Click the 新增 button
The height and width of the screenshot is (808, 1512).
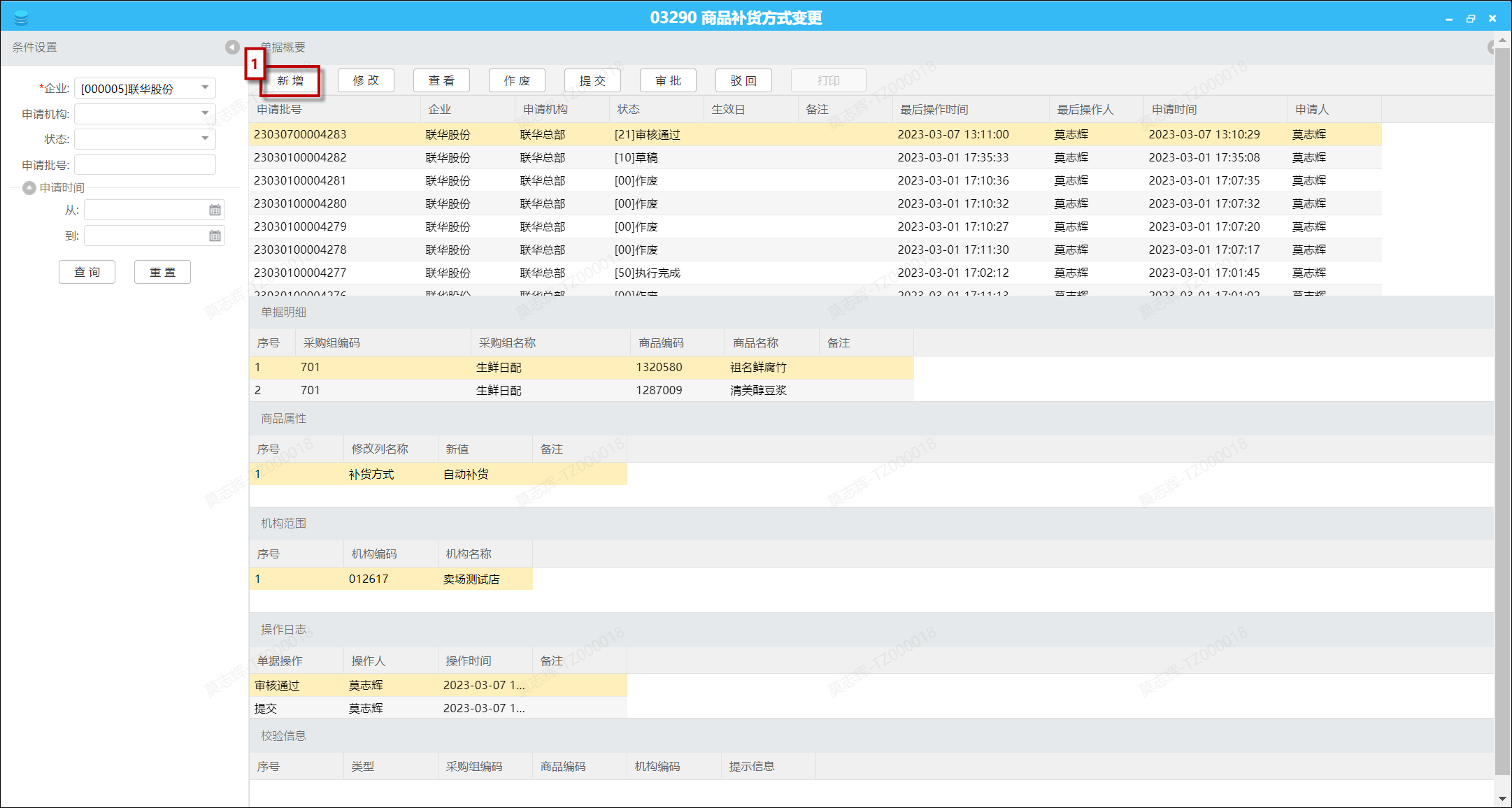tap(290, 80)
